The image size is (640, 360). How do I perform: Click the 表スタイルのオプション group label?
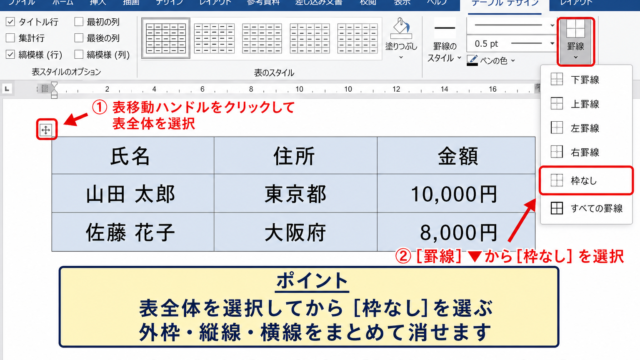coord(67,72)
